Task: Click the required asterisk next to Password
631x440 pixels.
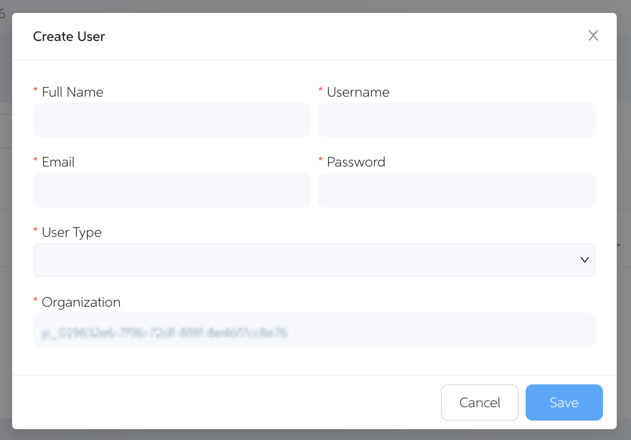Action: click(x=321, y=161)
